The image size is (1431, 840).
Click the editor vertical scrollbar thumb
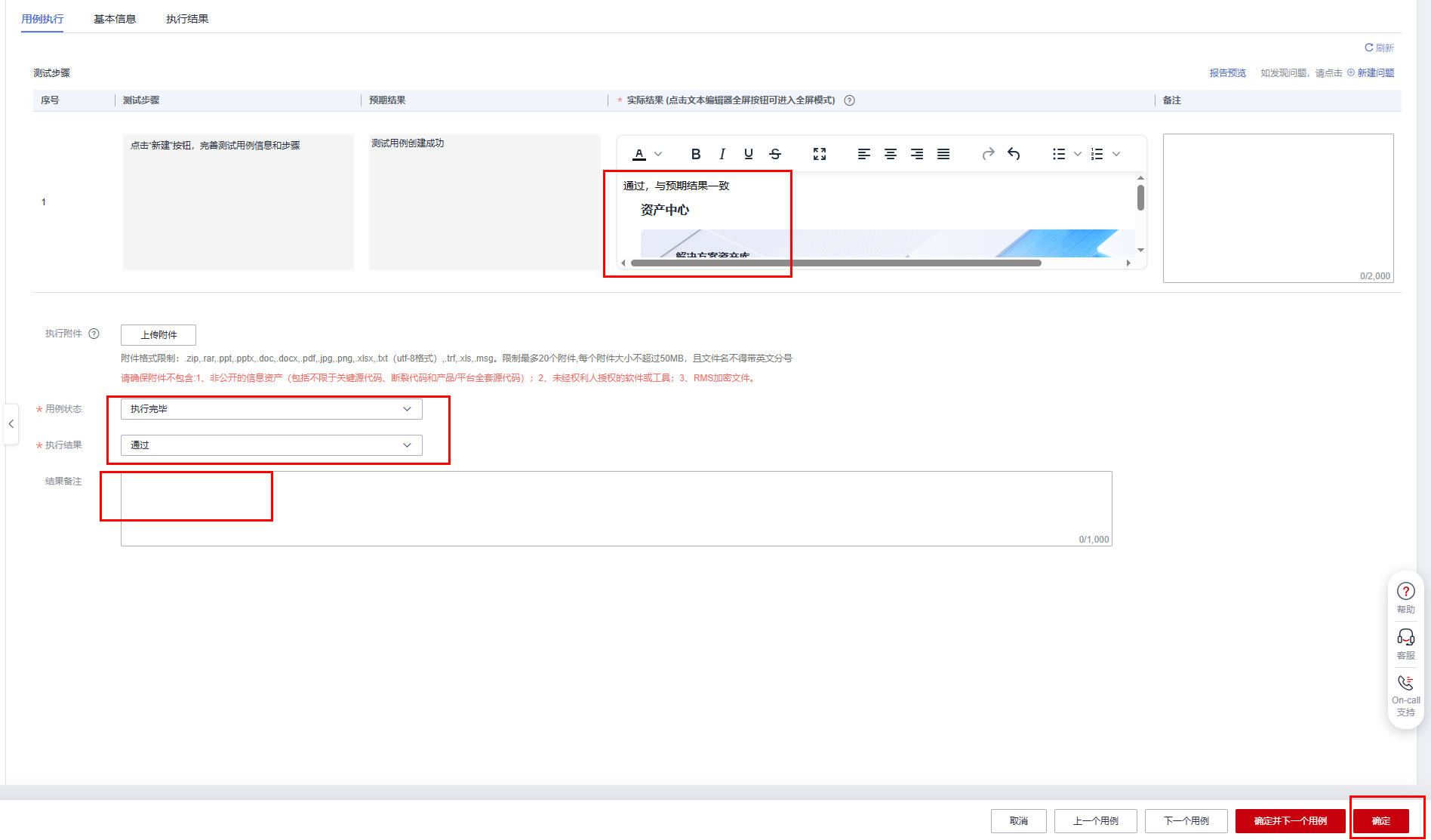(x=1140, y=198)
